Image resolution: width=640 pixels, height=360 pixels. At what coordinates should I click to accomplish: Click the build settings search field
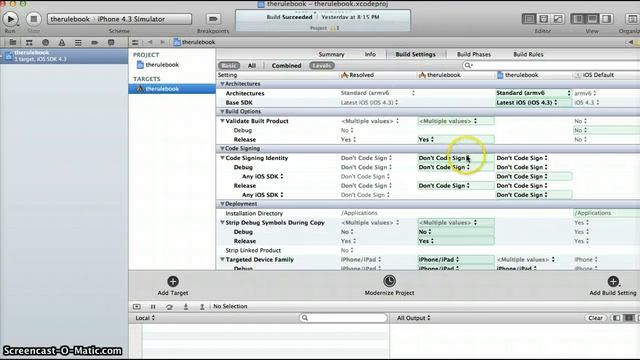(551, 65)
